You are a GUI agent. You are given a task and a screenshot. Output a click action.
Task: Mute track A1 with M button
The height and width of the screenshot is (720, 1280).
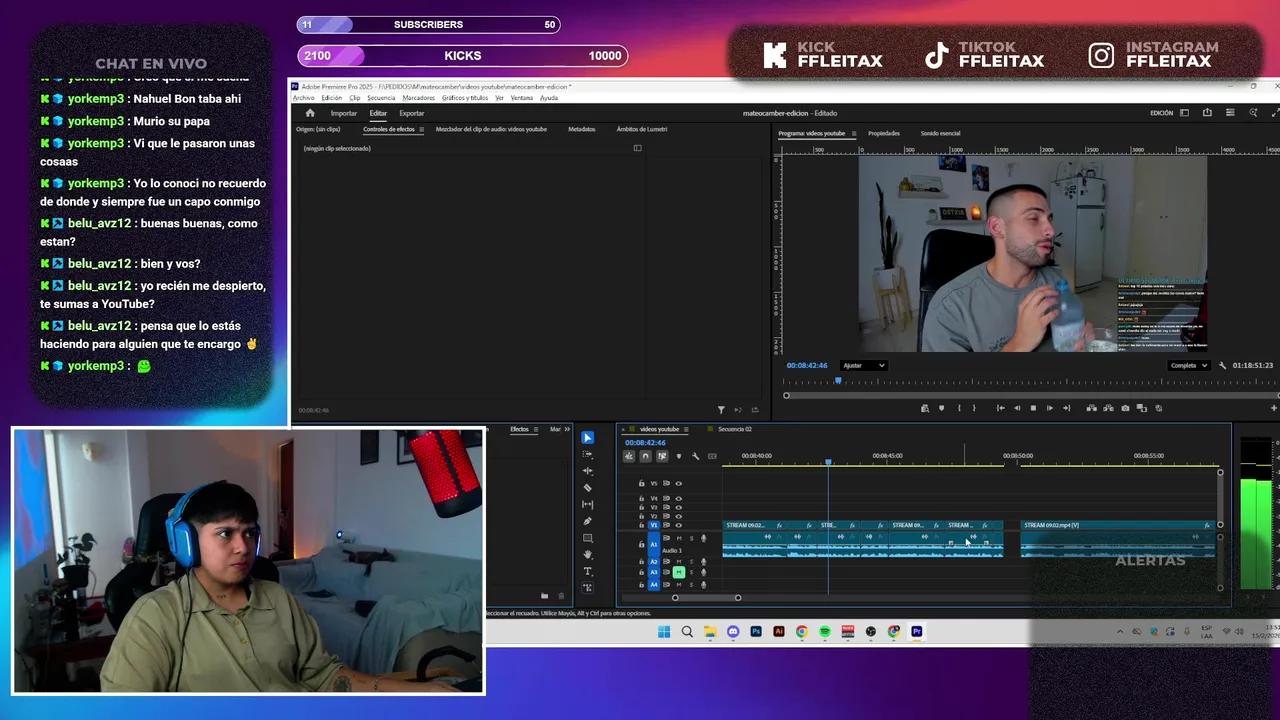pos(679,538)
